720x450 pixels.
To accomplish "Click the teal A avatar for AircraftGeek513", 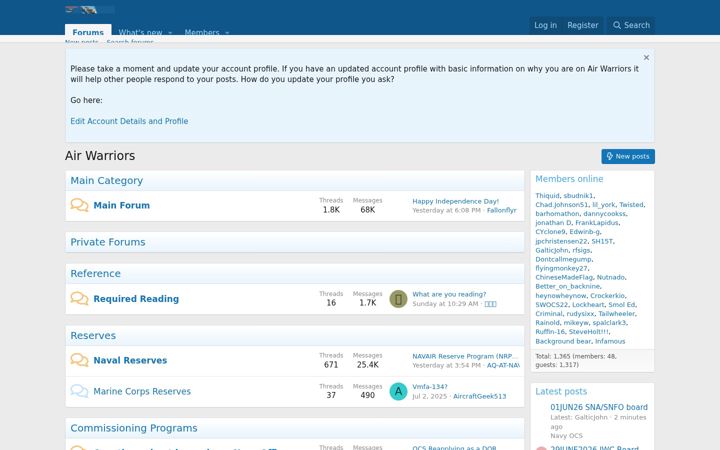I will 398,391.
